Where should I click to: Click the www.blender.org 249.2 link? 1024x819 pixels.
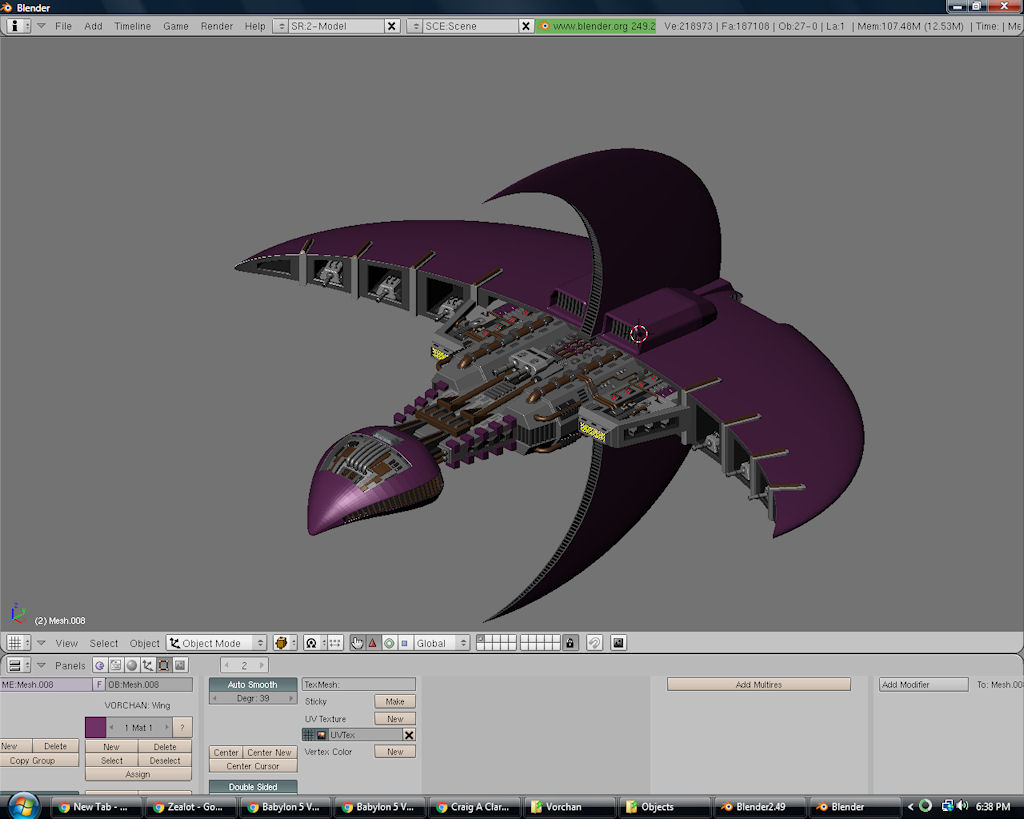point(596,26)
